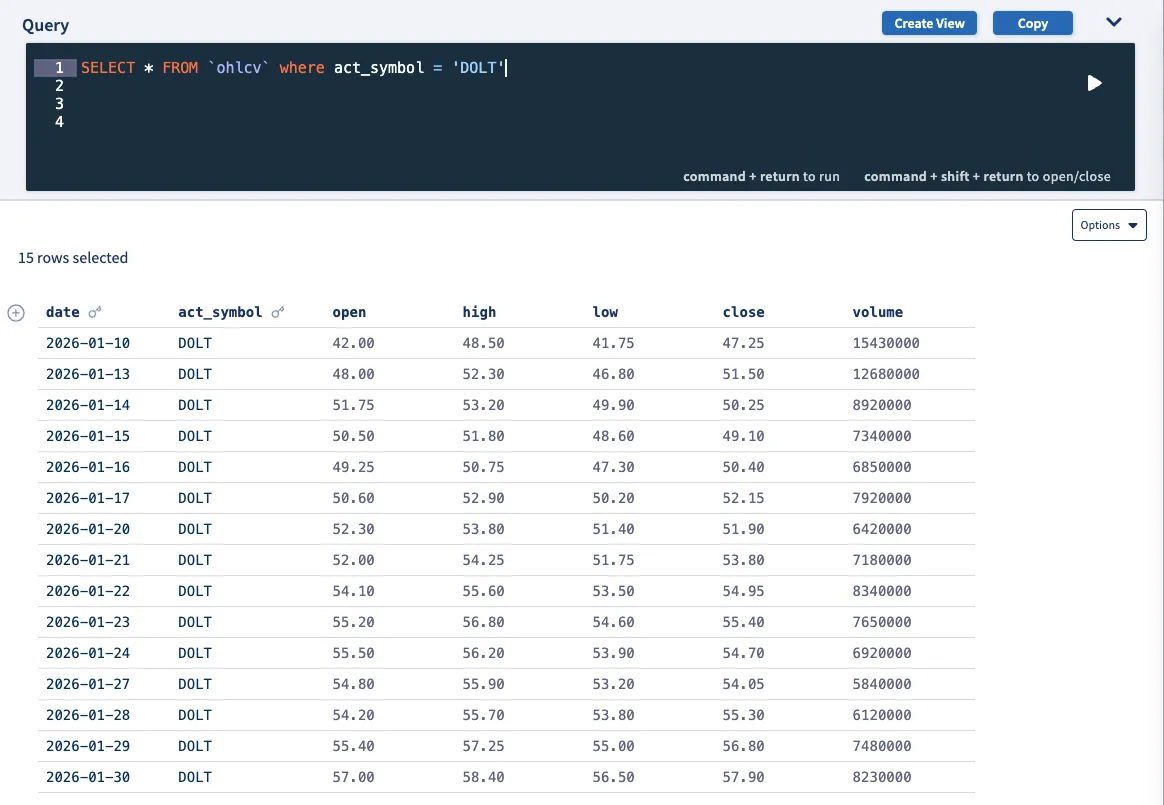
Task: Select the volume column header
Action: click(x=877, y=311)
